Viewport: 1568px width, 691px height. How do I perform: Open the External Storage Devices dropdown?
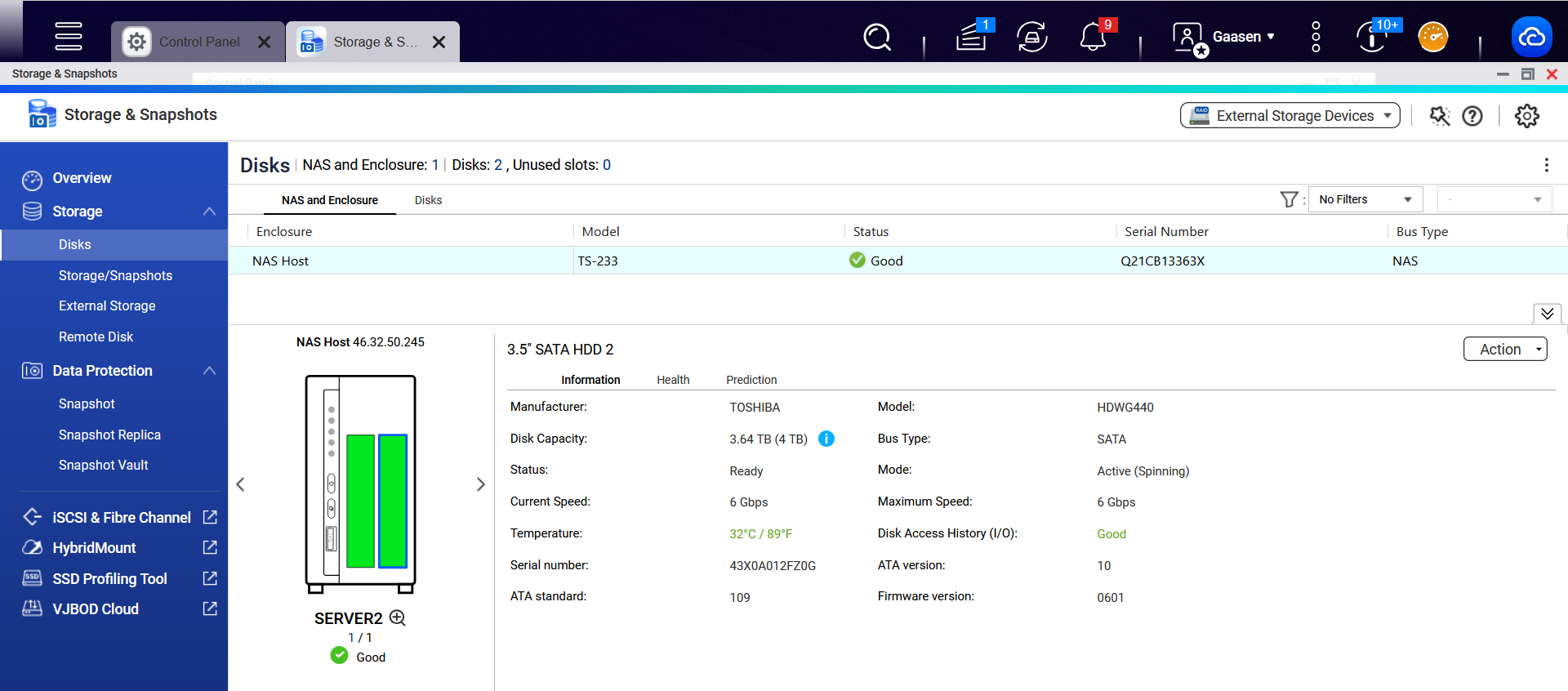pyautogui.click(x=1290, y=116)
